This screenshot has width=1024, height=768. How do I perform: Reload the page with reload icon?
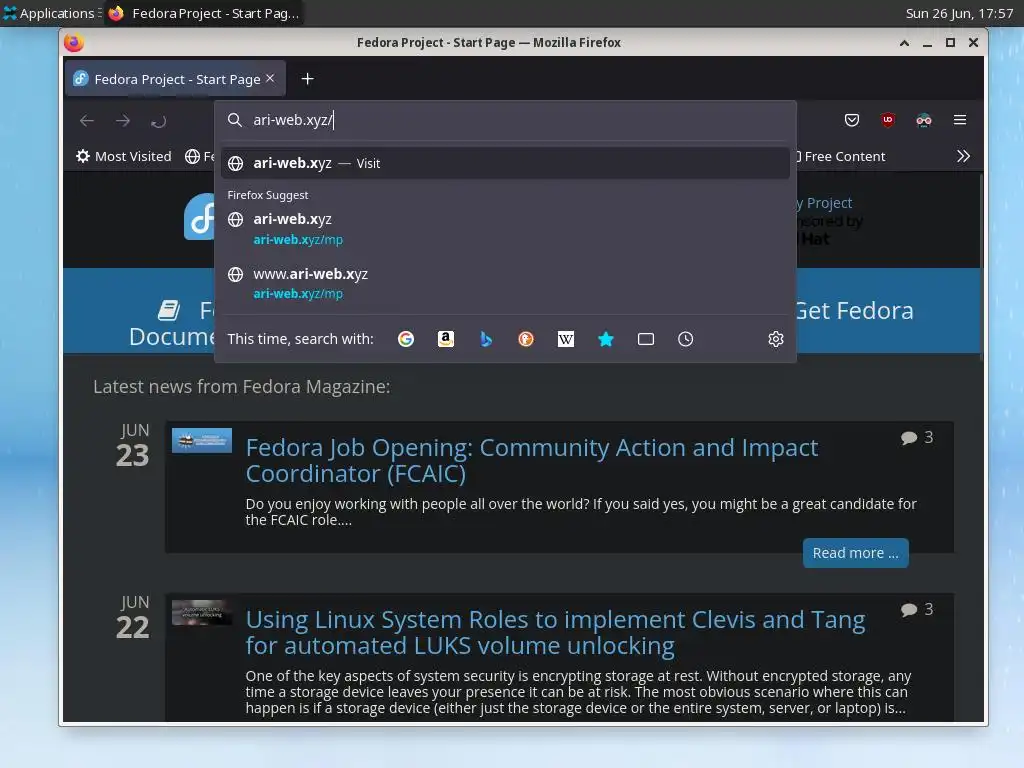click(x=159, y=121)
